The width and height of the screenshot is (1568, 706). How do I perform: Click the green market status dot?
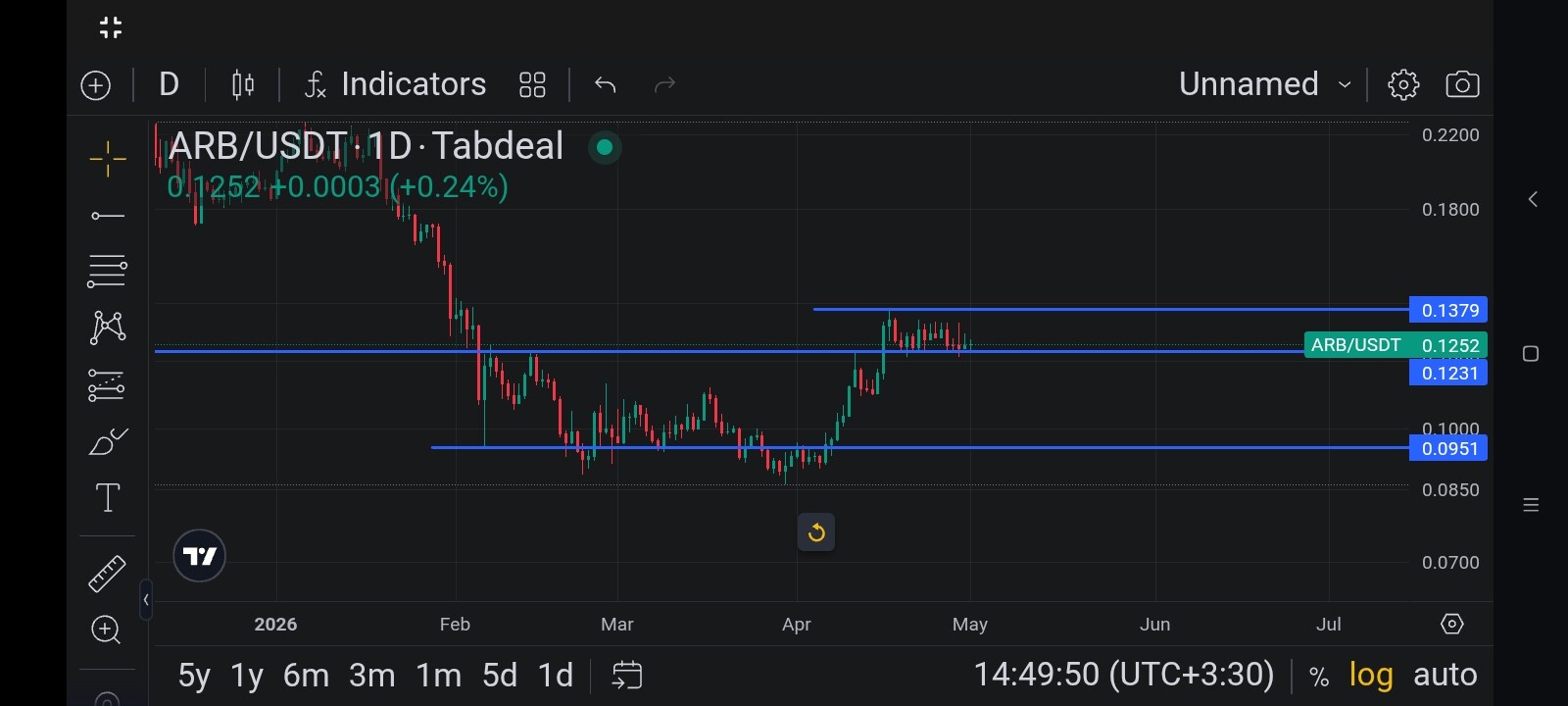click(x=605, y=147)
